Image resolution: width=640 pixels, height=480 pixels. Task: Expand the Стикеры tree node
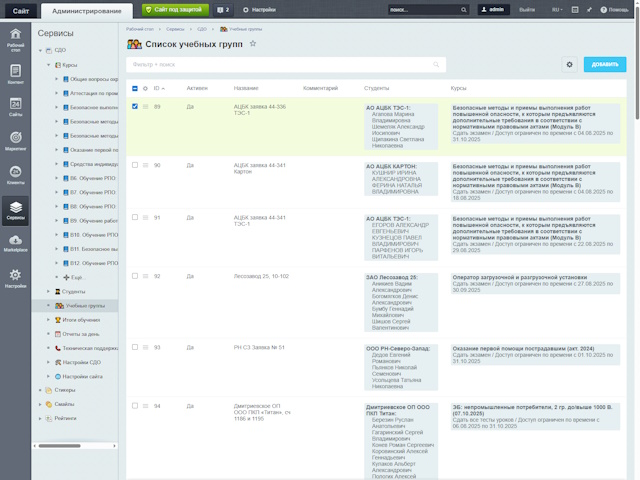coord(40,390)
